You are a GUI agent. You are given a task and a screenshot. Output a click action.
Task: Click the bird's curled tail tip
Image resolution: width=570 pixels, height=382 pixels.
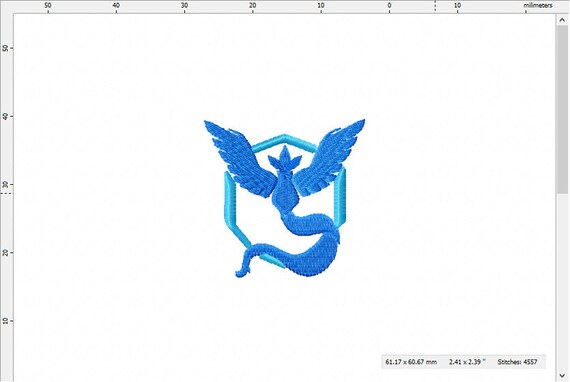242,272
